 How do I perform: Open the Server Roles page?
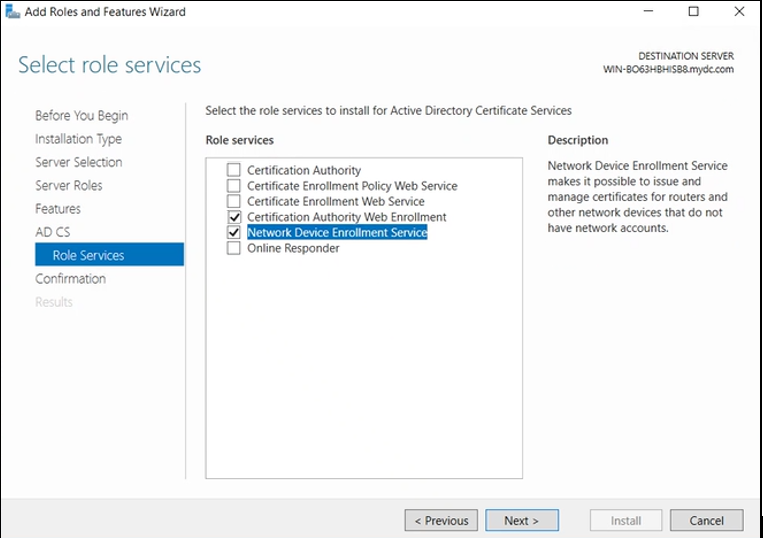pyautogui.click(x=69, y=185)
